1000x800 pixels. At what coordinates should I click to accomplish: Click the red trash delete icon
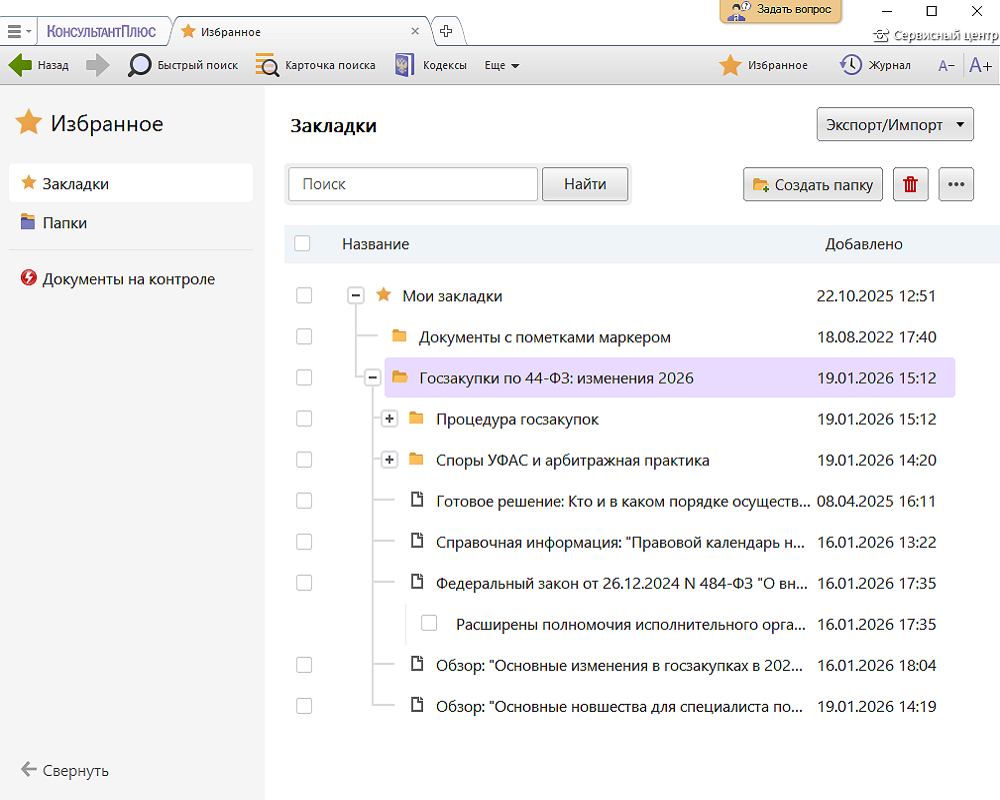(x=910, y=184)
